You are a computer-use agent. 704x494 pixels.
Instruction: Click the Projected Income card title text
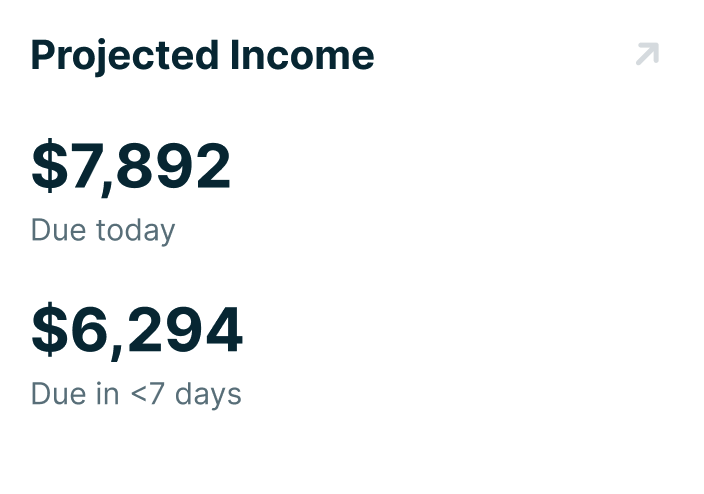pyautogui.click(x=202, y=55)
